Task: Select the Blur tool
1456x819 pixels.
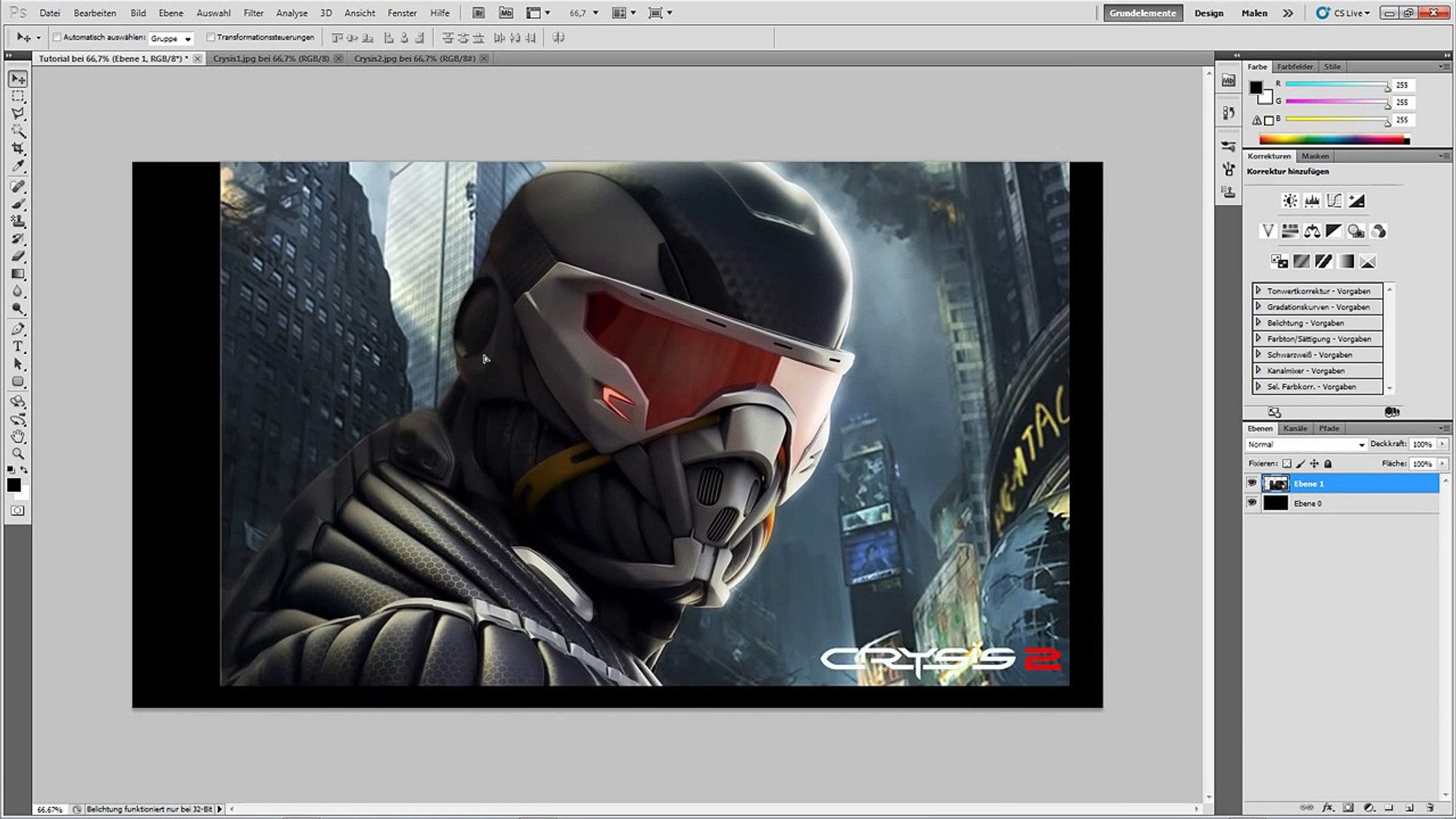Action: [x=18, y=291]
